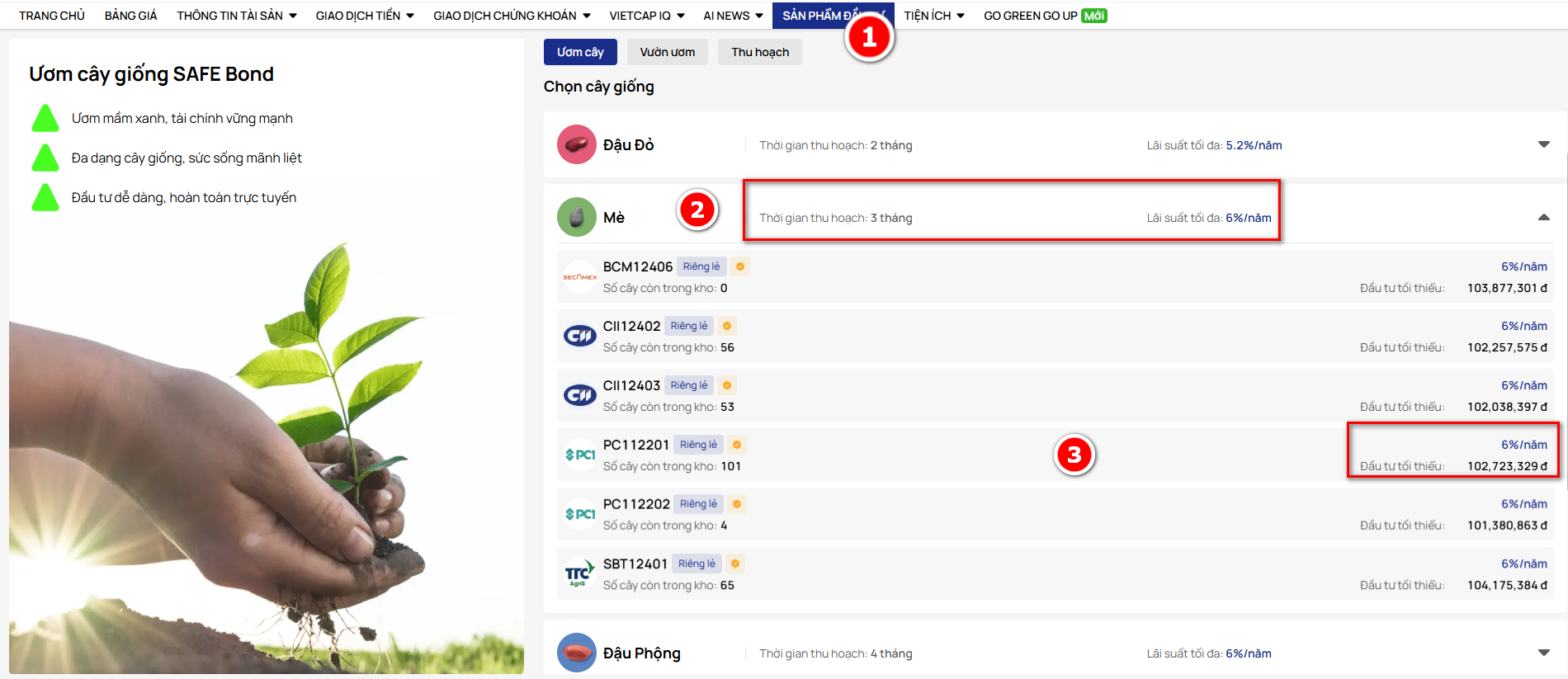Click 'Số cây còn trong kho: 65' text
The width and height of the screenshot is (1568, 679).
pos(668,585)
